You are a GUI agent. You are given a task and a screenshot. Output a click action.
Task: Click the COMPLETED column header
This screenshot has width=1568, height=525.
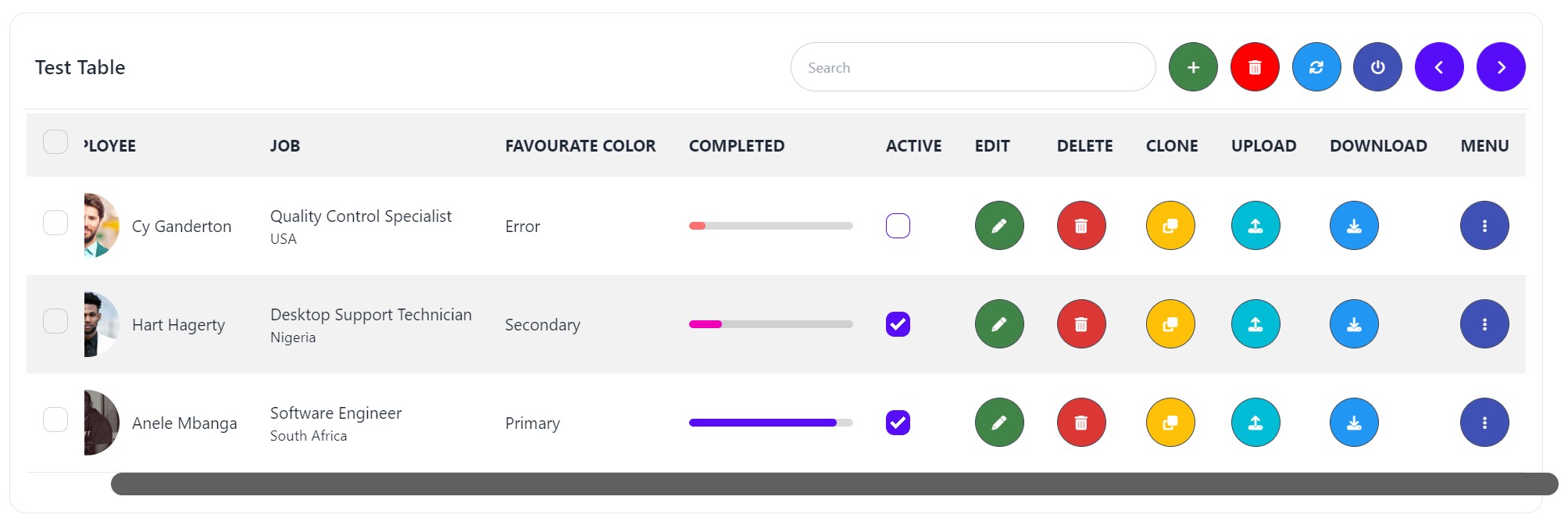pyautogui.click(x=737, y=146)
